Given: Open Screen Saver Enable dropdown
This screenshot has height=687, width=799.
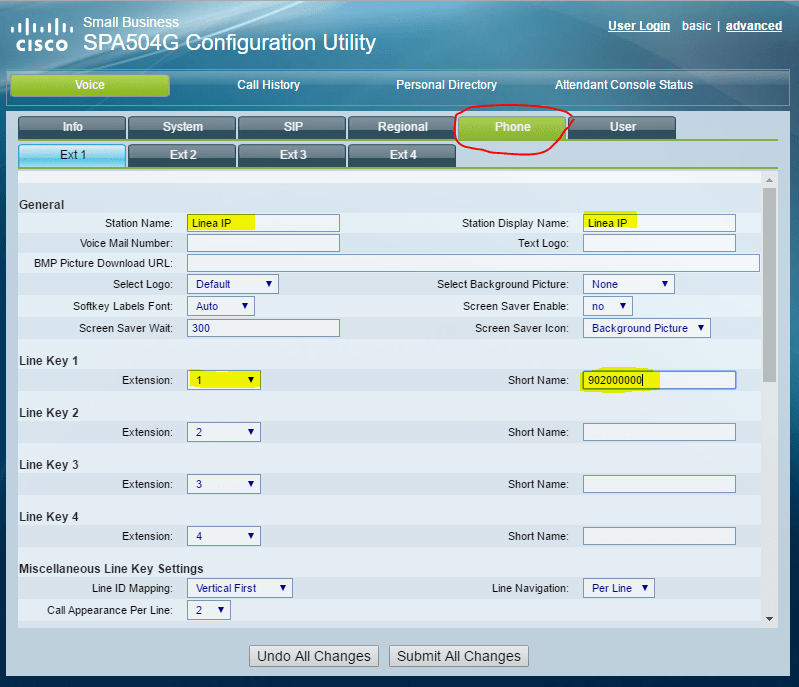Looking at the screenshot, I should (608, 306).
